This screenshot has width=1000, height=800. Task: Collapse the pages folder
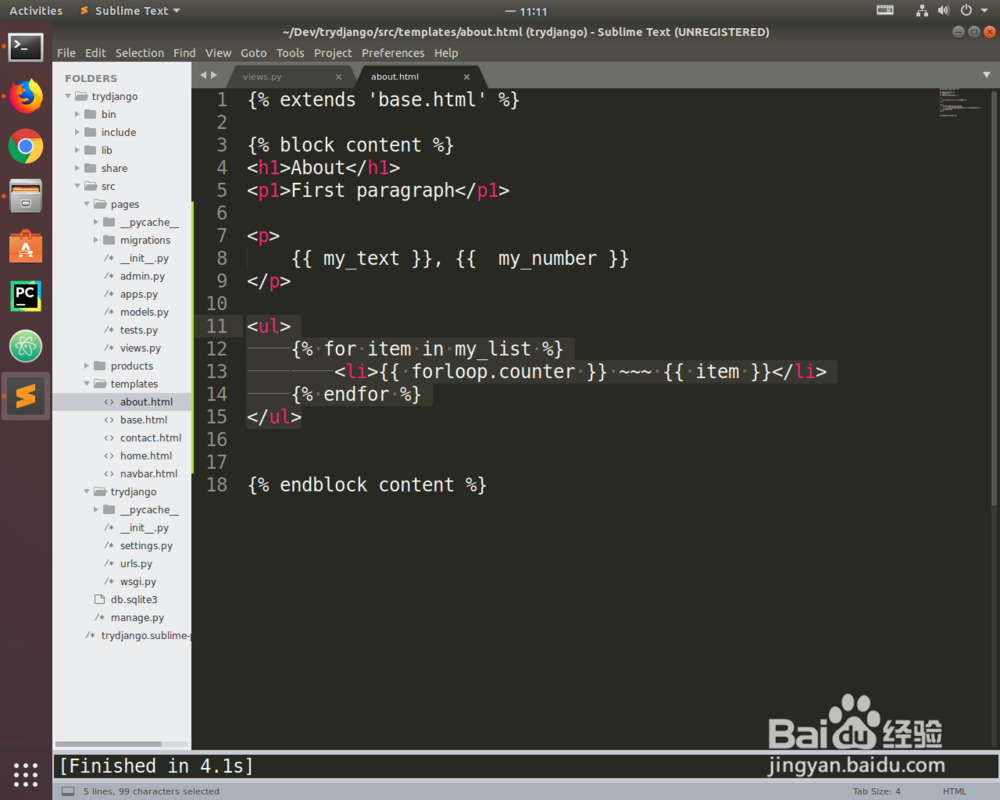(x=87, y=204)
